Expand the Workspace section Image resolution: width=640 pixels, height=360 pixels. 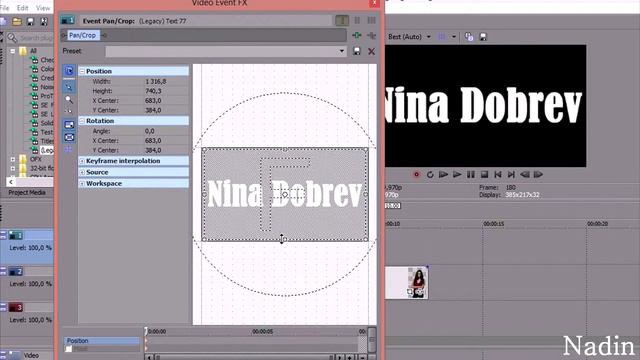click(82, 184)
